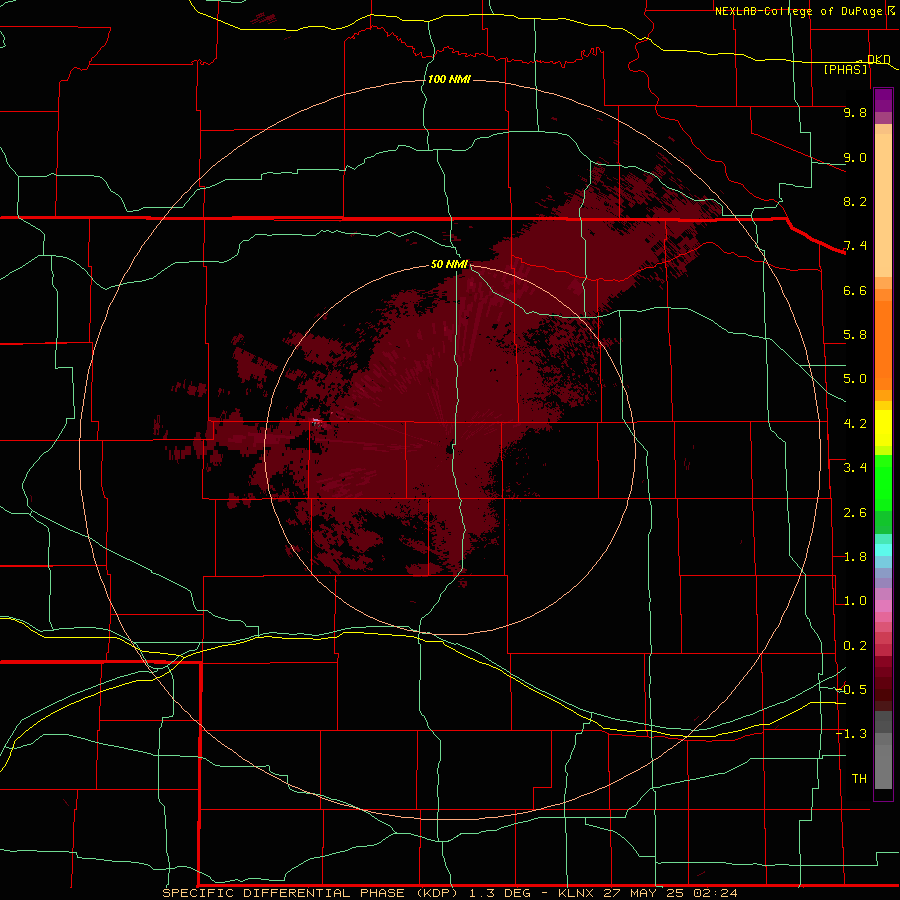Image resolution: width=900 pixels, height=900 pixels.
Task: Click the -0.5 value on the color scale
Action: click(852, 690)
